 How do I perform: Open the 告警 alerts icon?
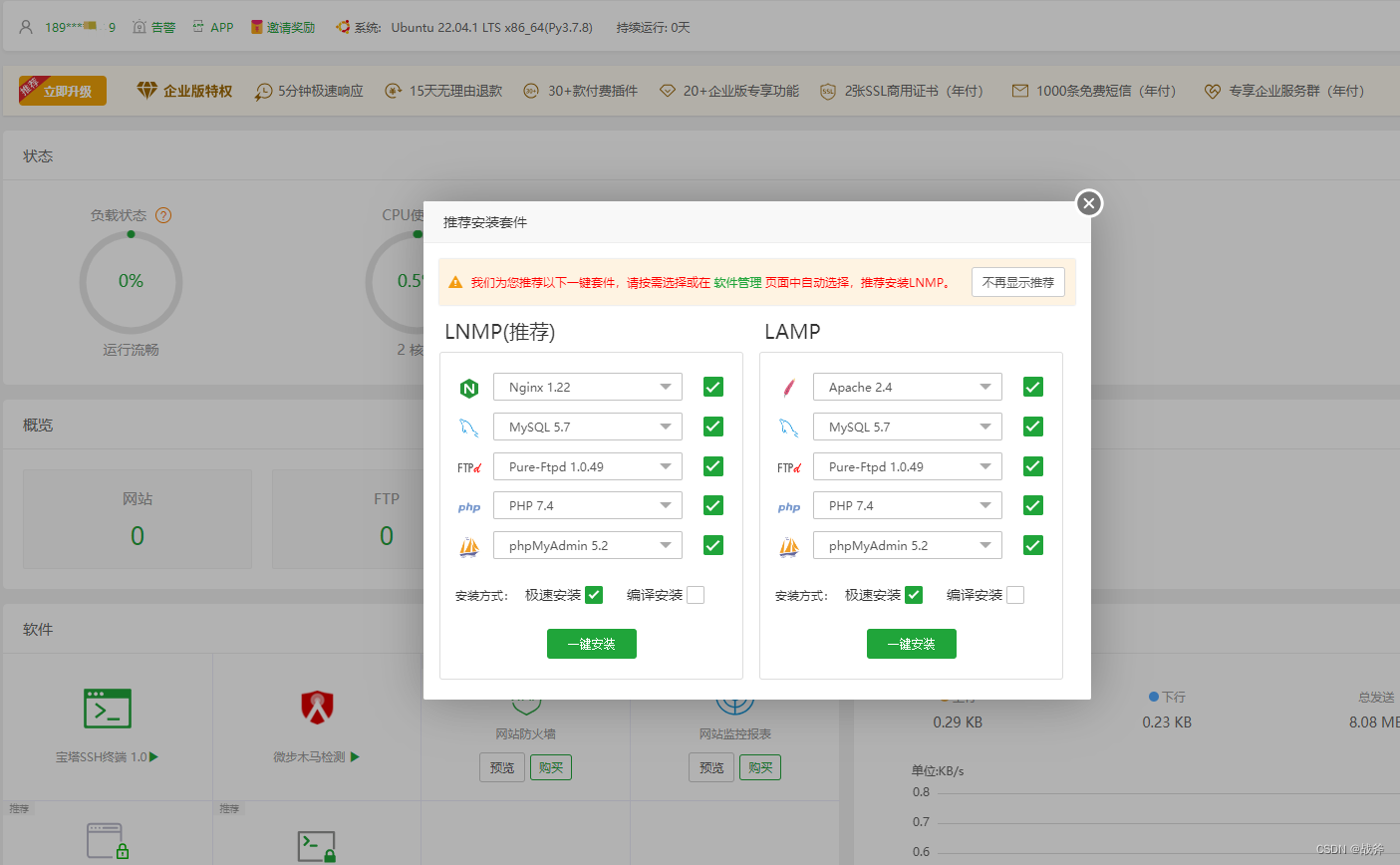click(x=140, y=27)
